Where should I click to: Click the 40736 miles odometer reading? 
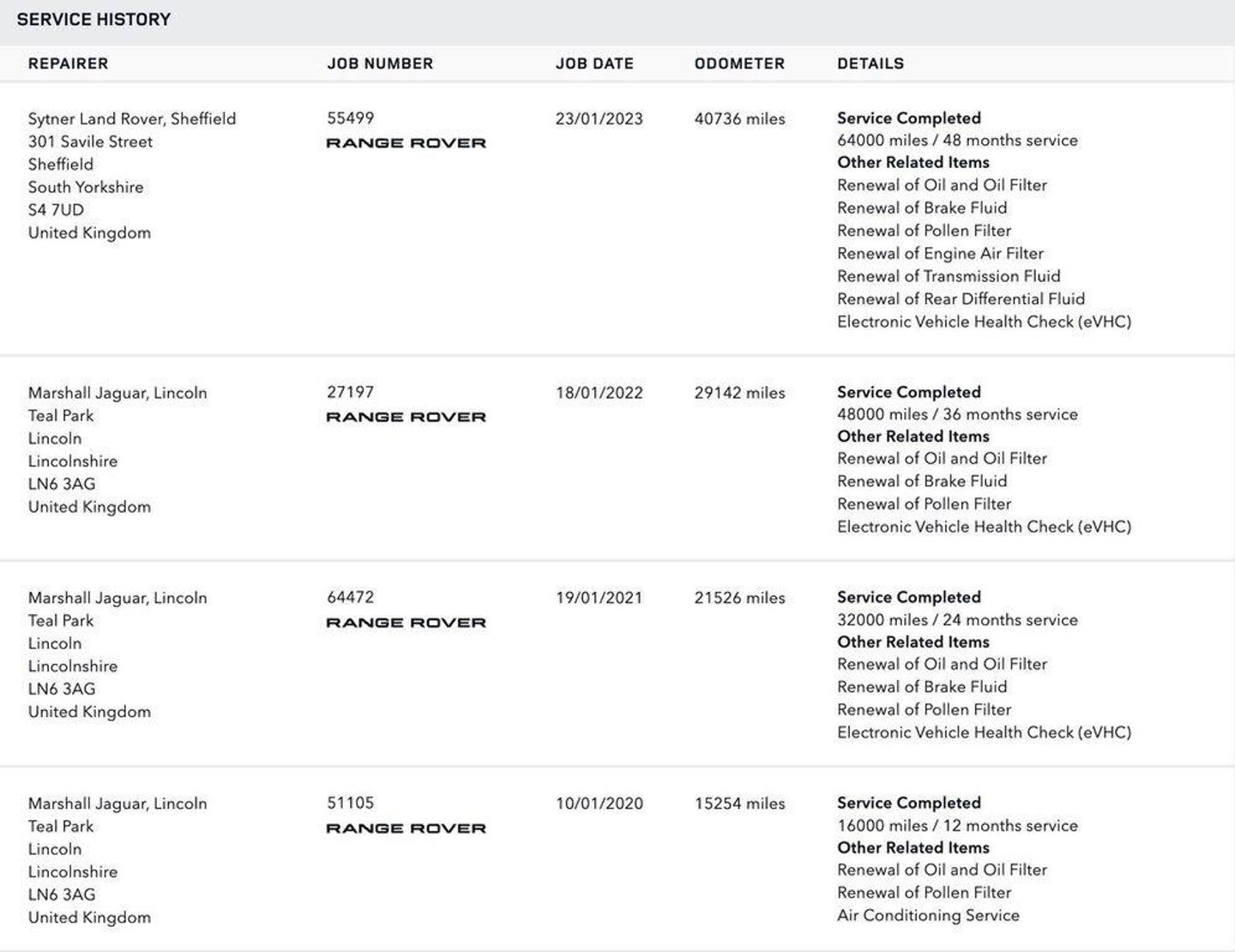click(x=739, y=118)
